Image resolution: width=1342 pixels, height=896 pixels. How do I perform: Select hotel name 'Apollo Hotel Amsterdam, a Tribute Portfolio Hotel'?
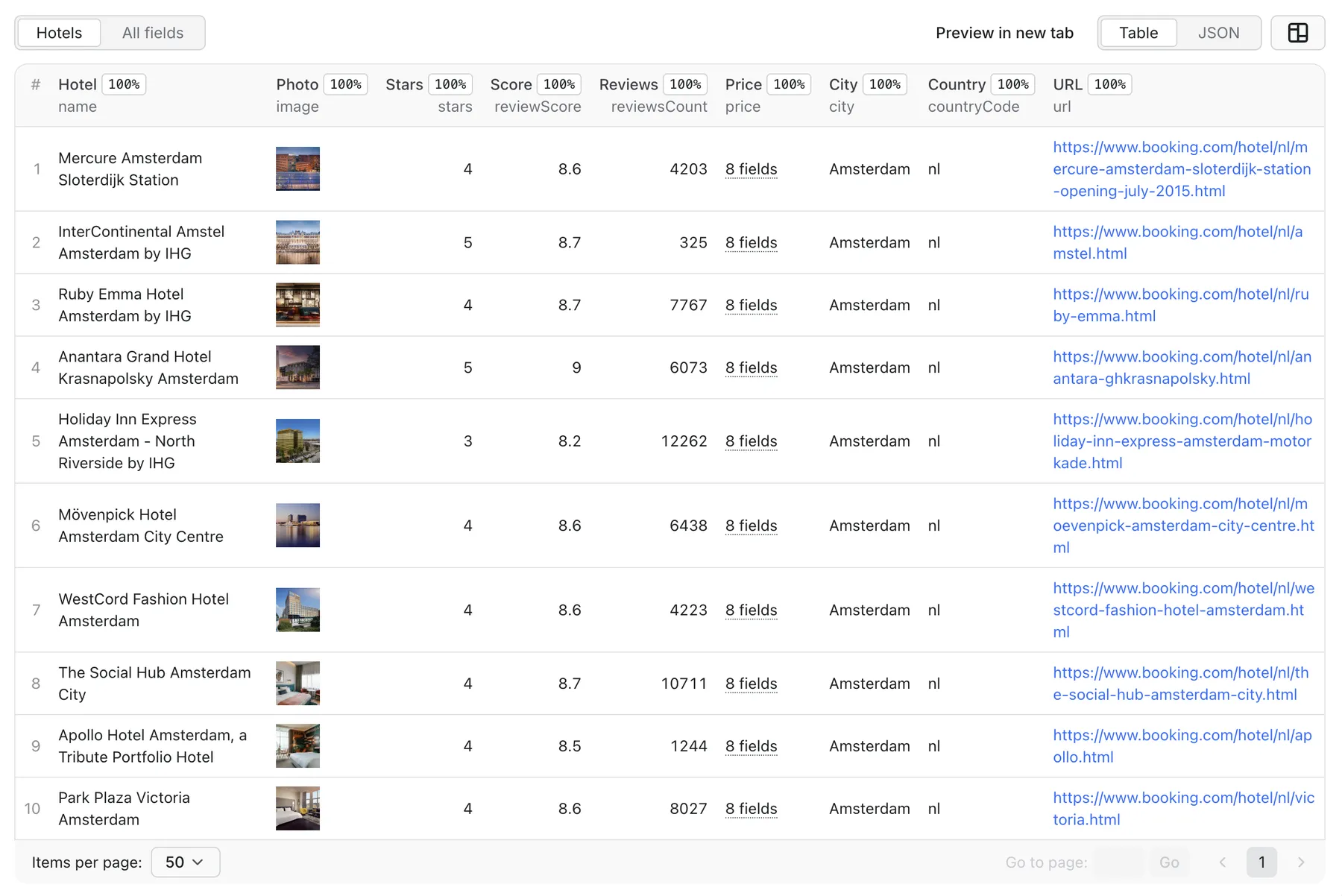152,746
